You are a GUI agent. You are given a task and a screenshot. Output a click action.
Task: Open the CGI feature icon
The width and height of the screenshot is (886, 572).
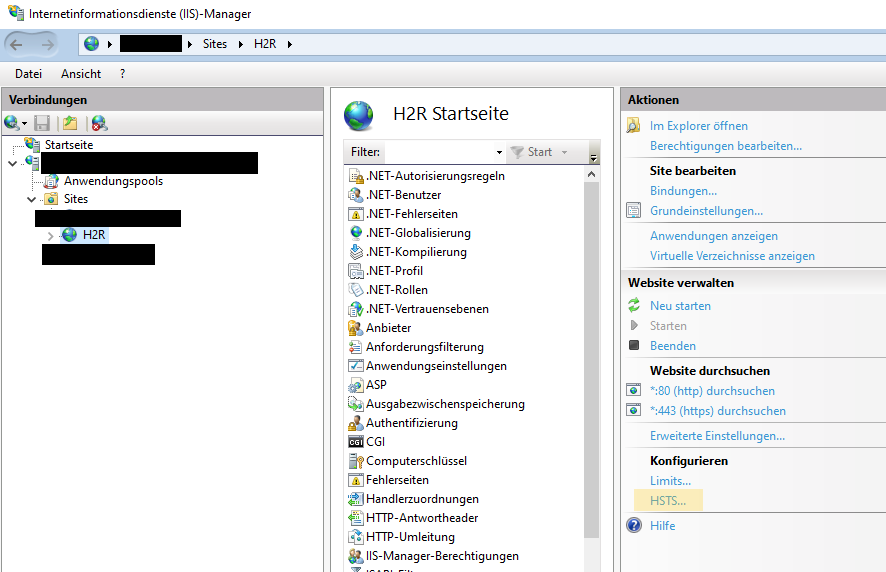355,442
